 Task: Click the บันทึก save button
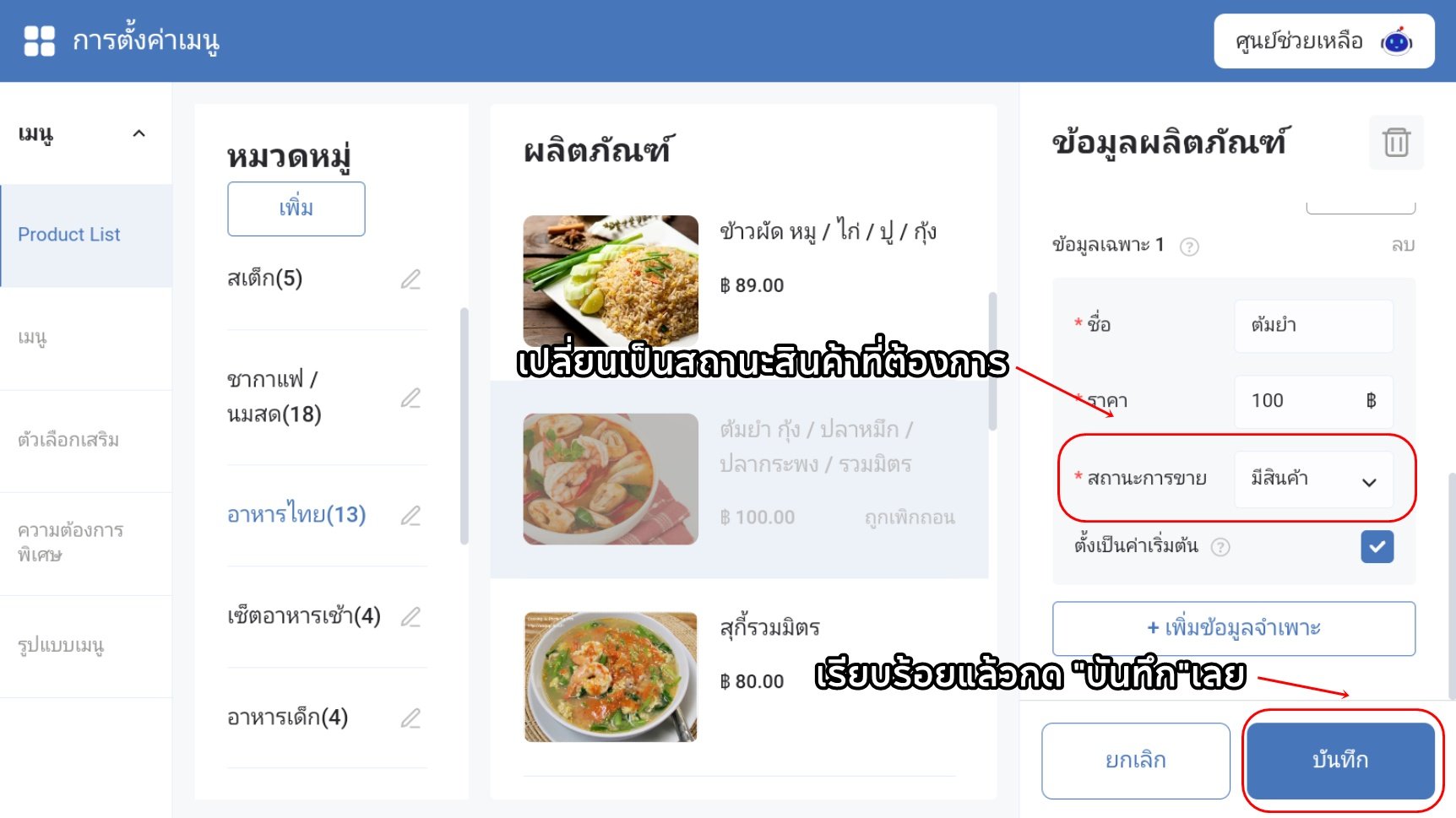tap(1340, 760)
